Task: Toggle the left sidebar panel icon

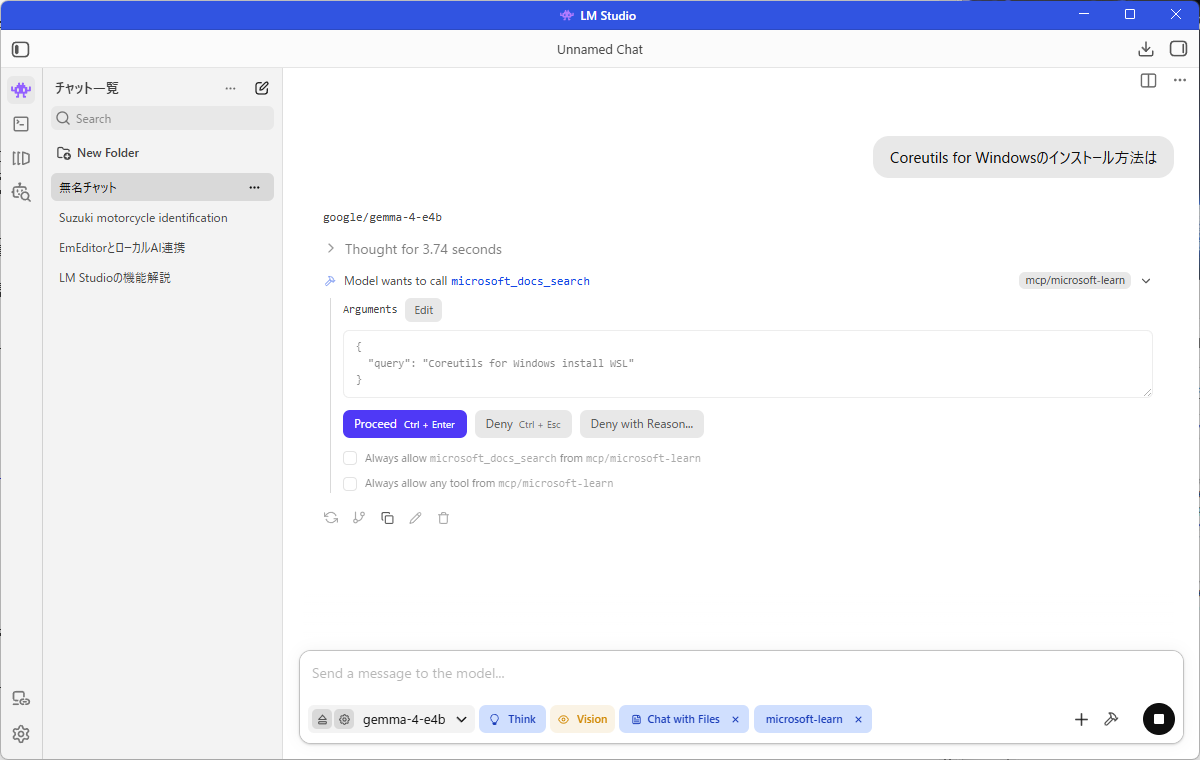Action: pos(21,49)
